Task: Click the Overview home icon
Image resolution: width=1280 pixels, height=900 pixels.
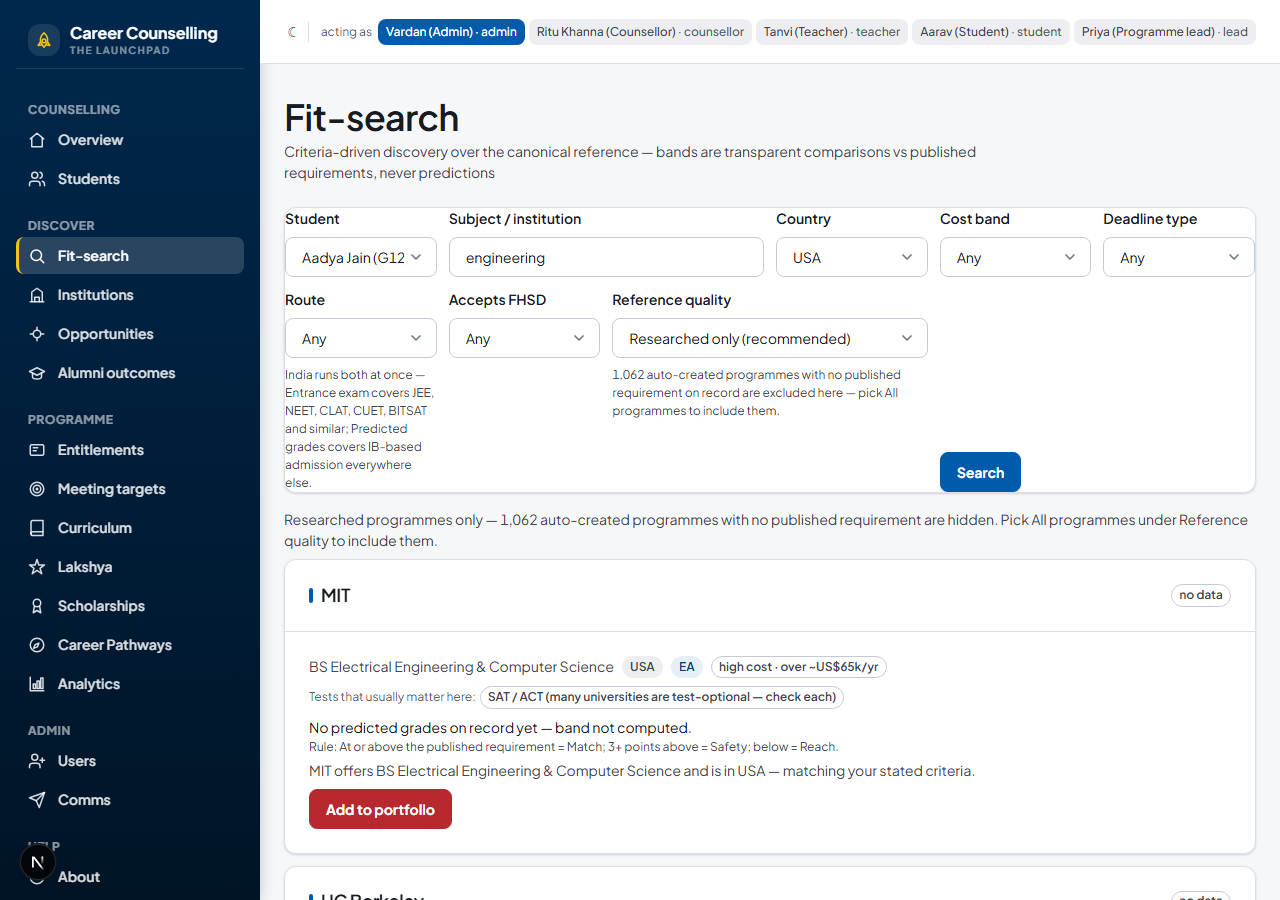Action: pos(37,140)
